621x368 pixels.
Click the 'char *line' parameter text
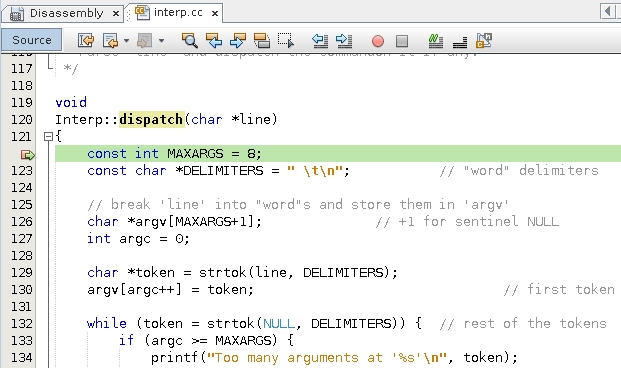(x=230, y=119)
